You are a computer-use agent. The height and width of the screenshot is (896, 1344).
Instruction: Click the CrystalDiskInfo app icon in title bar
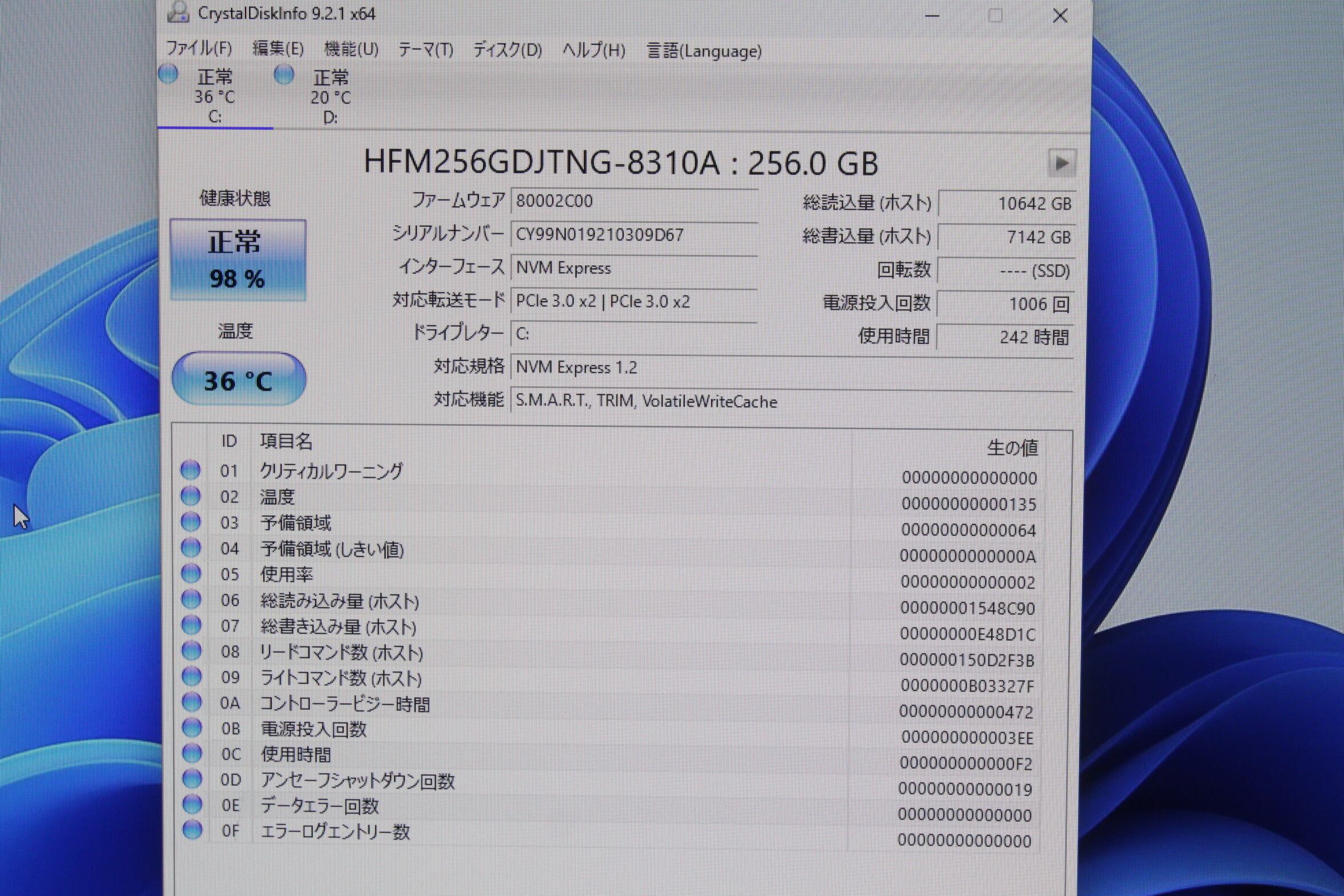[x=178, y=13]
